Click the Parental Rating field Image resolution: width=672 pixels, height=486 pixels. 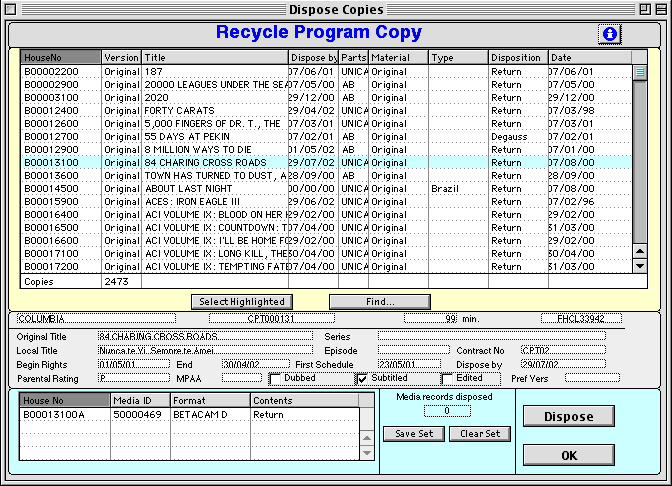(x=134, y=378)
